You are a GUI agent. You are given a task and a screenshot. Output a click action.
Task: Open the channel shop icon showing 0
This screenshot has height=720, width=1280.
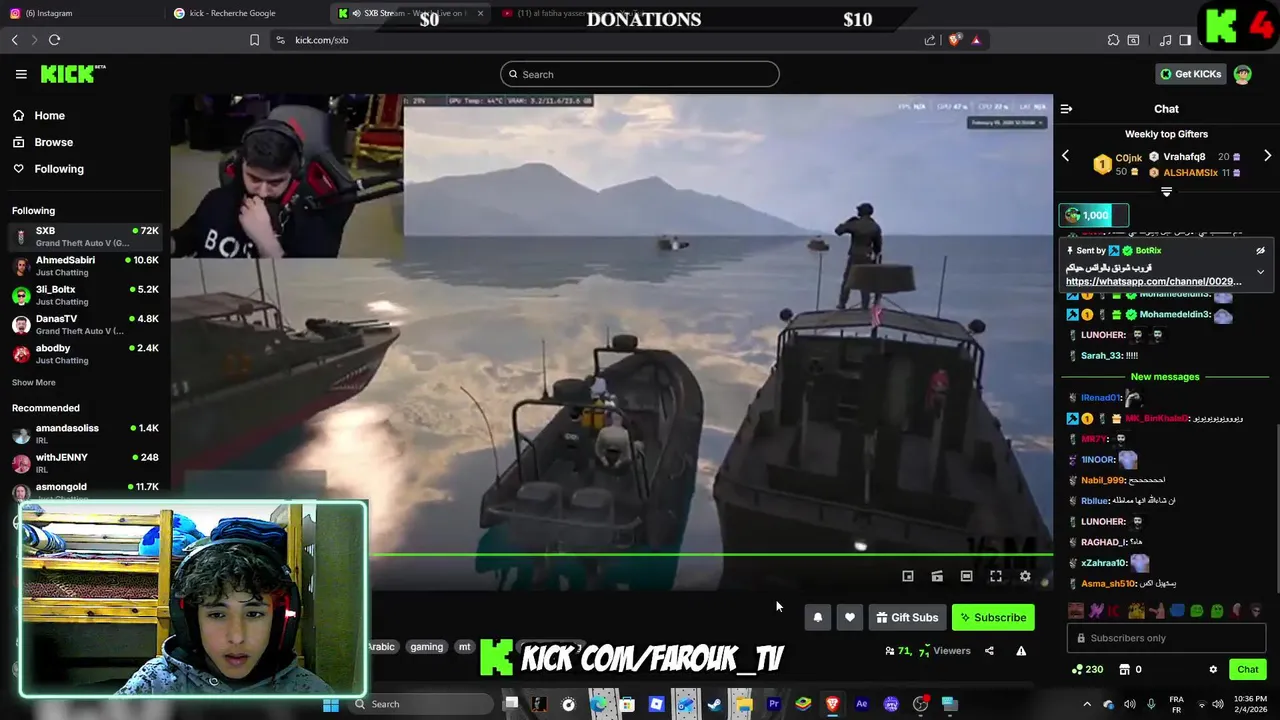click(x=1130, y=669)
